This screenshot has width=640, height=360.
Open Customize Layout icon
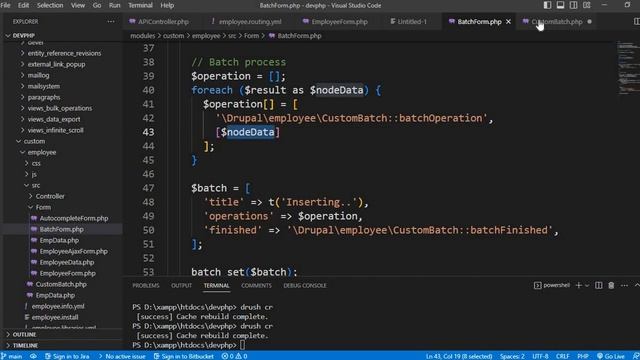point(587,5)
